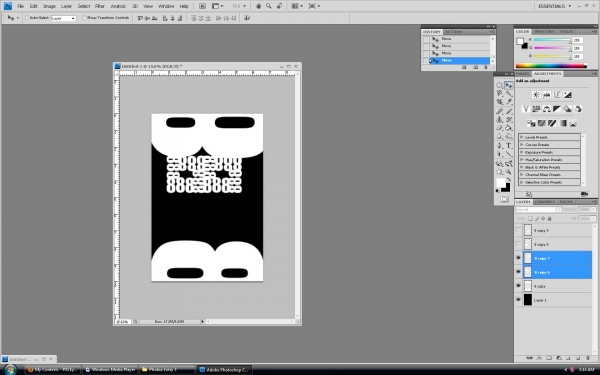
Task: Open the Auto-Select Layer dropdown
Action: point(64,18)
